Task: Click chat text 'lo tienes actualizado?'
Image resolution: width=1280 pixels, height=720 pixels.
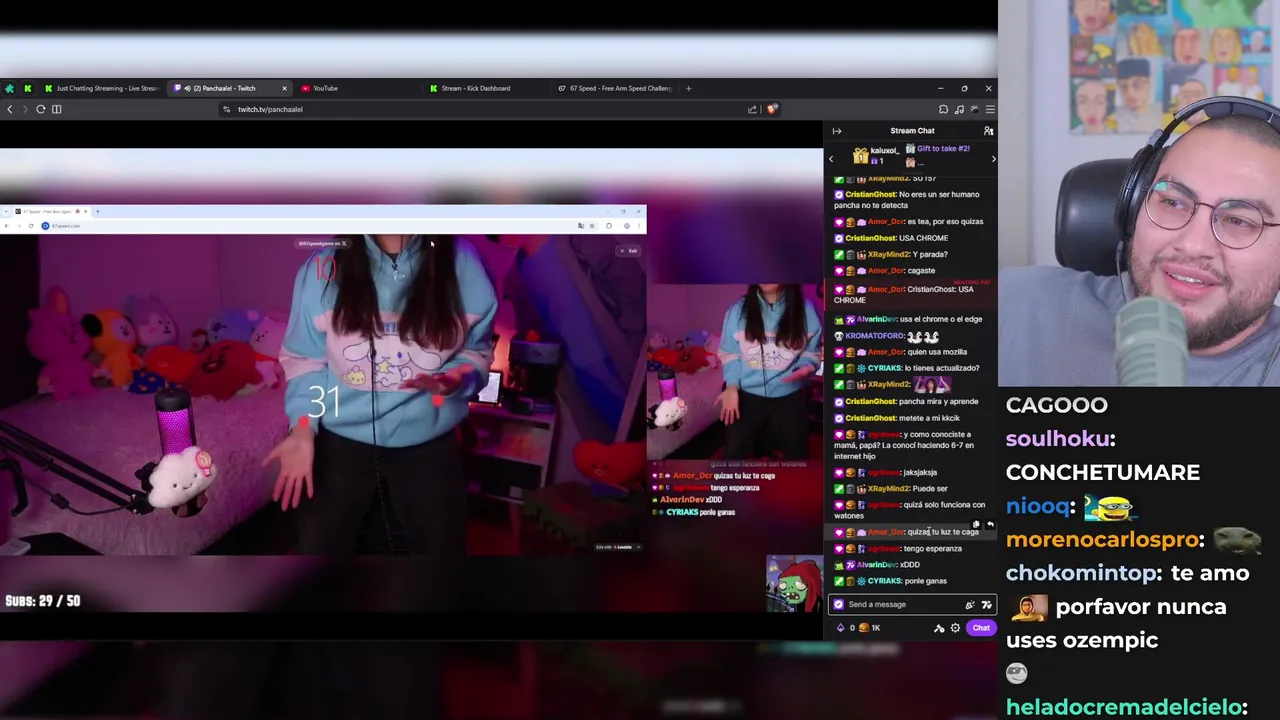Action: [942, 368]
